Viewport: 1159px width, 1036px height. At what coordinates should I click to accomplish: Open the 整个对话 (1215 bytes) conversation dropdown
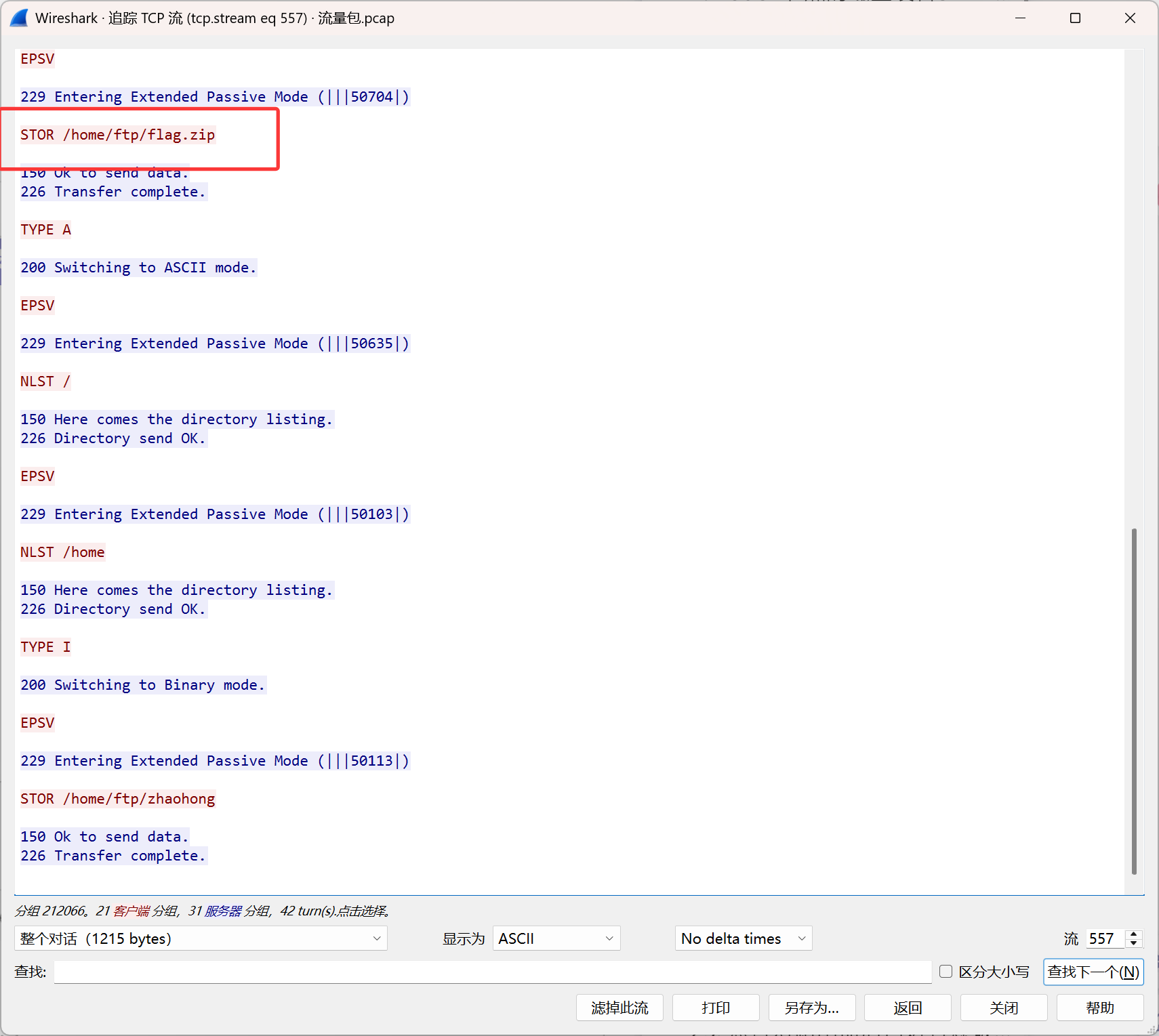point(201,938)
